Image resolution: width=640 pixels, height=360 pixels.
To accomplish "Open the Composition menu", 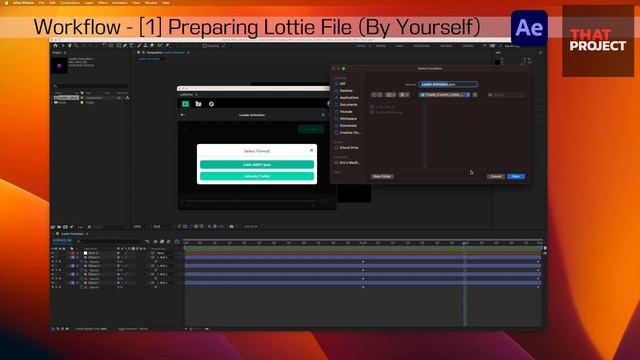I will pos(70,2).
